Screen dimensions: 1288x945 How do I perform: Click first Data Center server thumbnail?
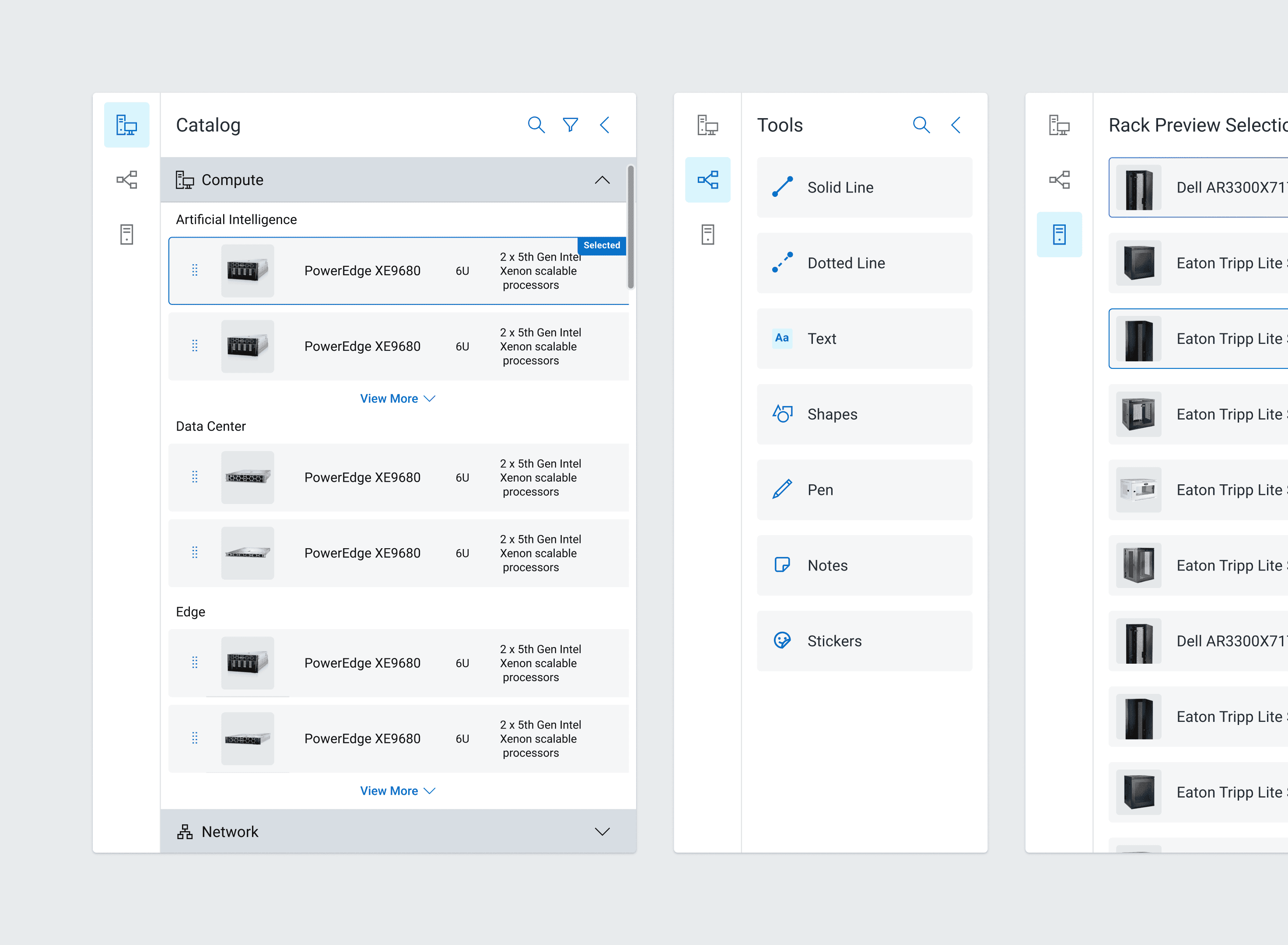pos(248,477)
